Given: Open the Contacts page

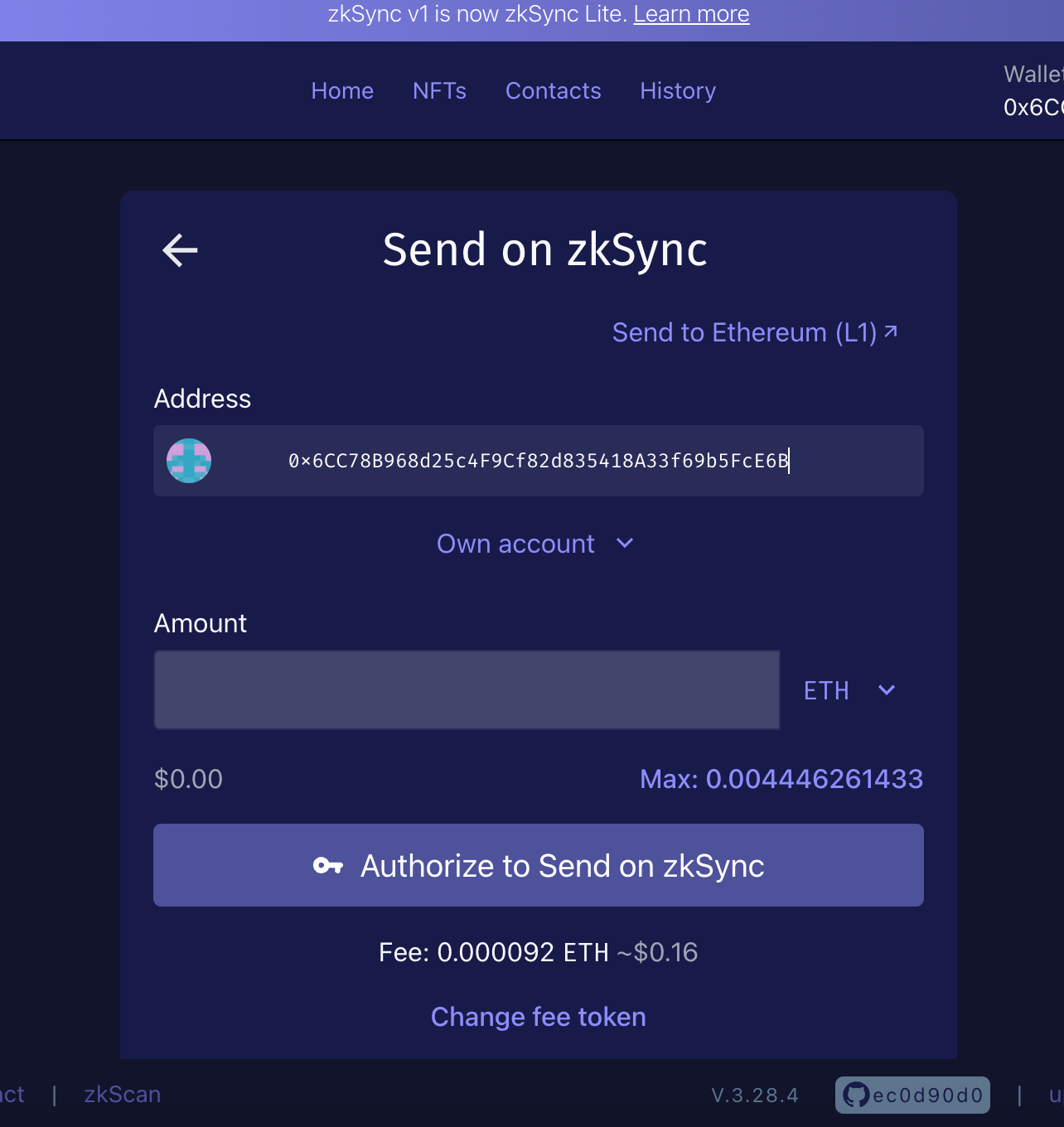Looking at the screenshot, I should 554,90.
